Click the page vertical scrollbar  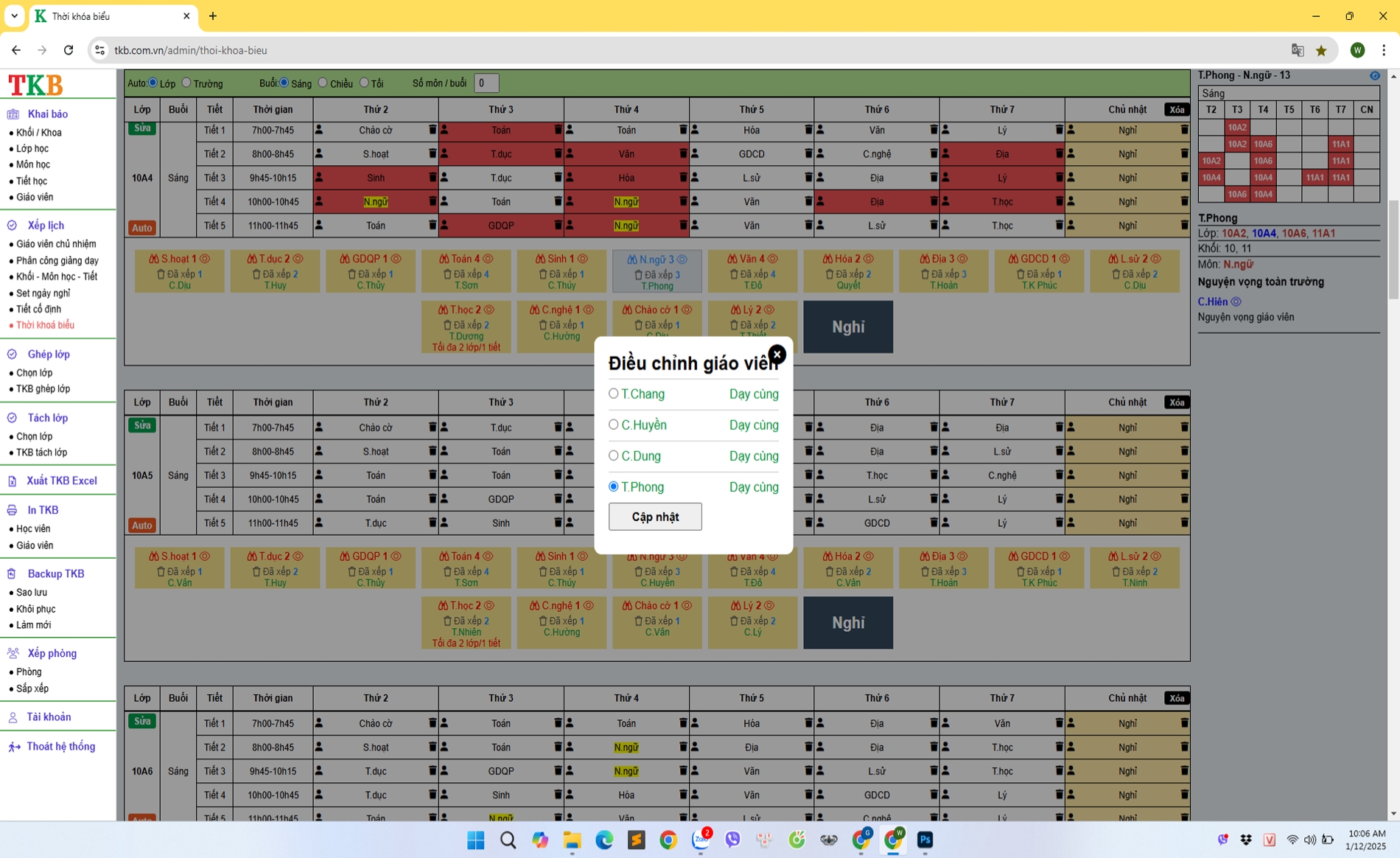click(x=1393, y=251)
